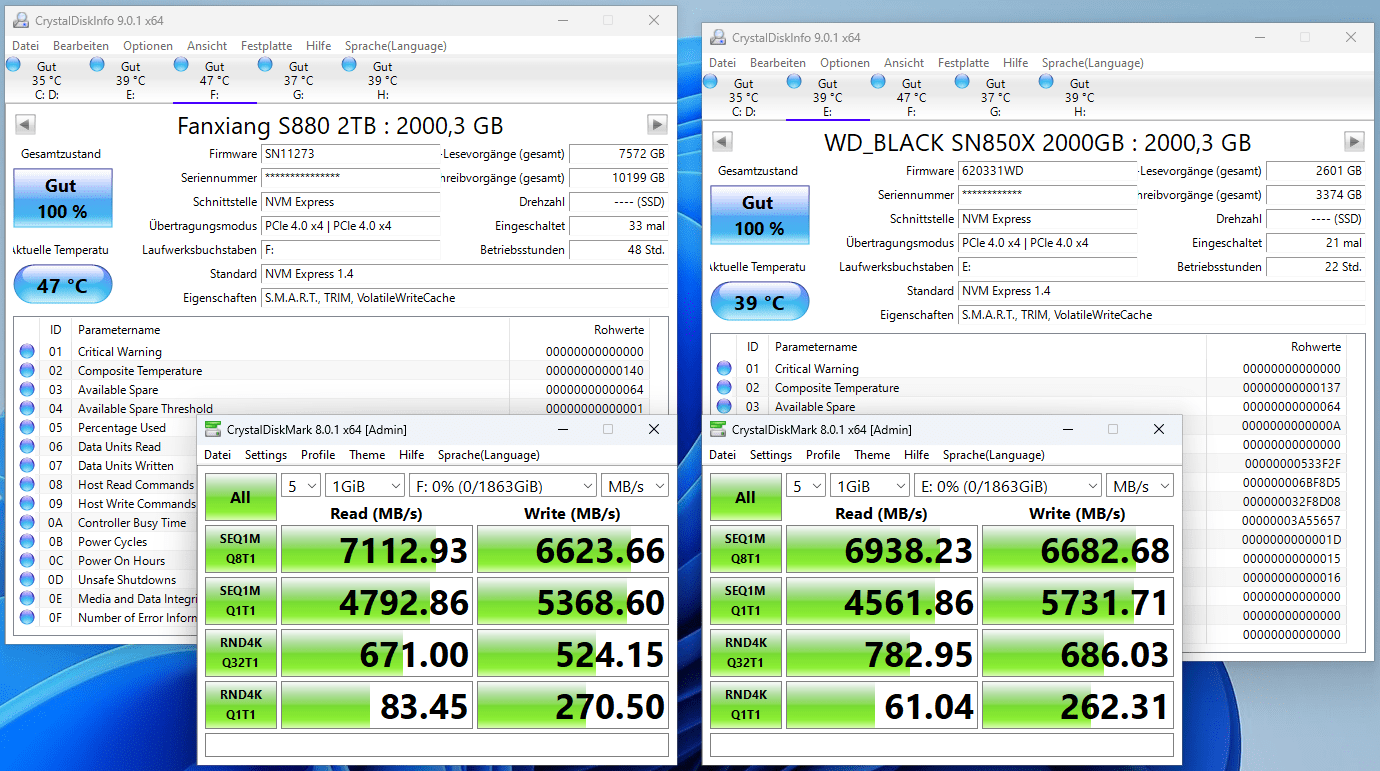Open Settings menu in F: CrystalDiskMark
The width and height of the screenshot is (1380, 771).
[x=266, y=455]
